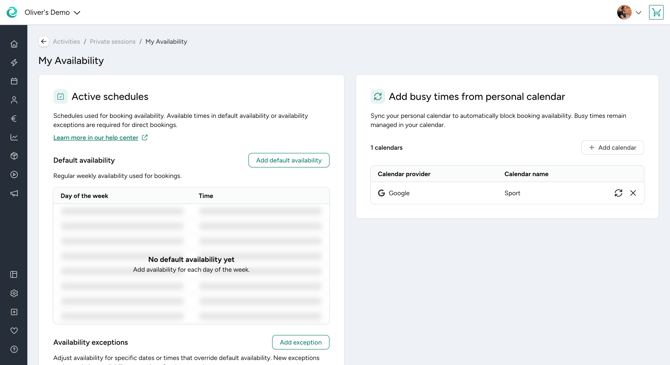Open the plus-box icon in sidebar
Image resolution: width=670 pixels, height=365 pixels.
[x=14, y=312]
